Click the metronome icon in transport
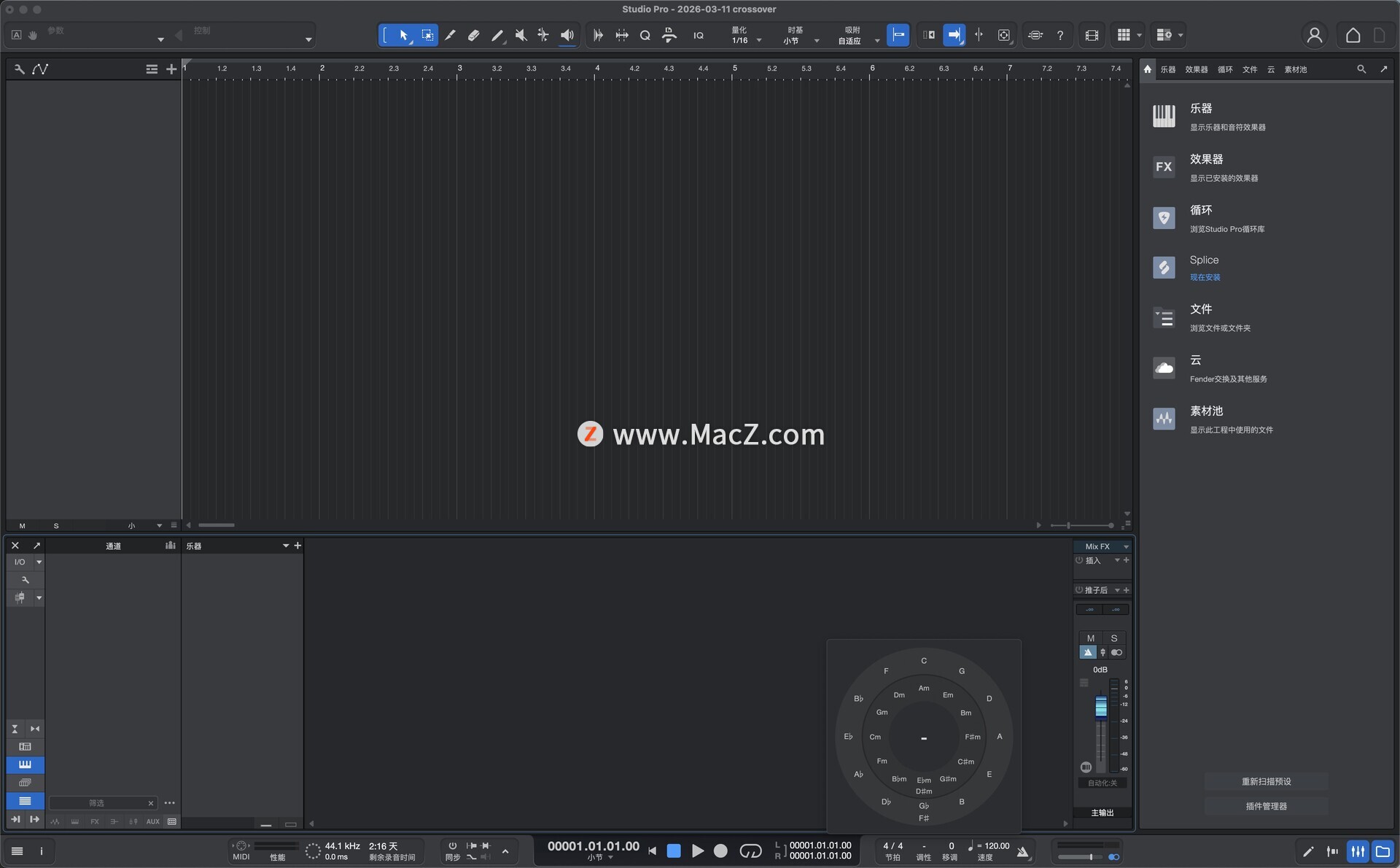Viewport: 1400px width, 868px height. [x=1023, y=851]
